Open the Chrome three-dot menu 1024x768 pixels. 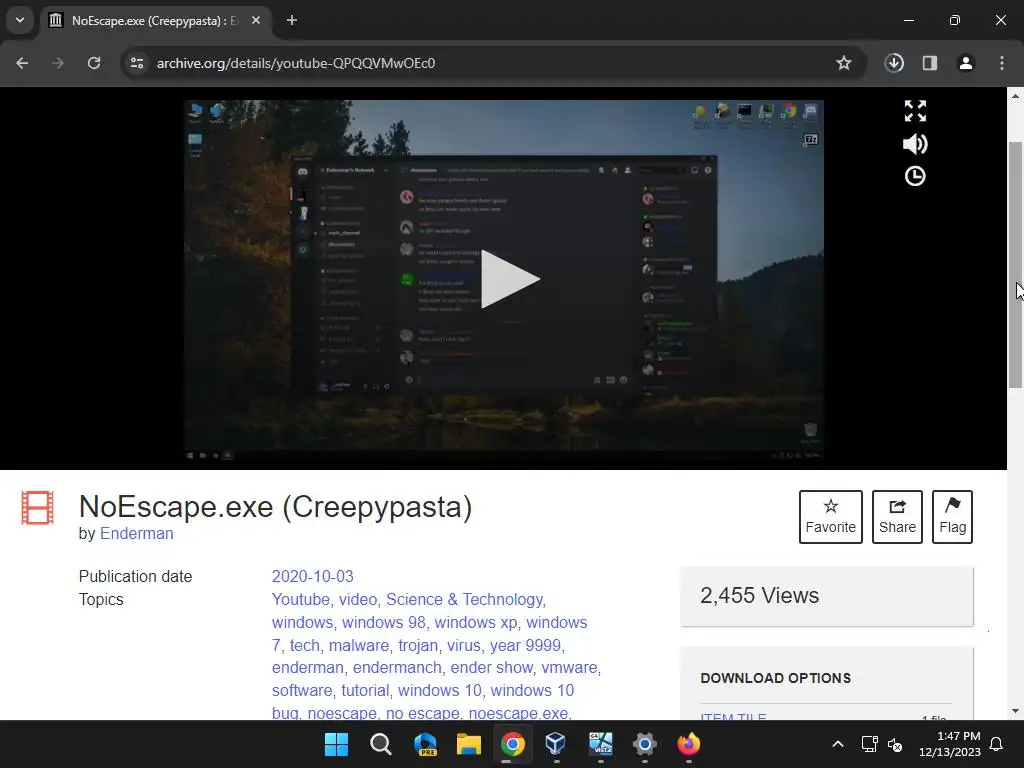tap(1001, 63)
